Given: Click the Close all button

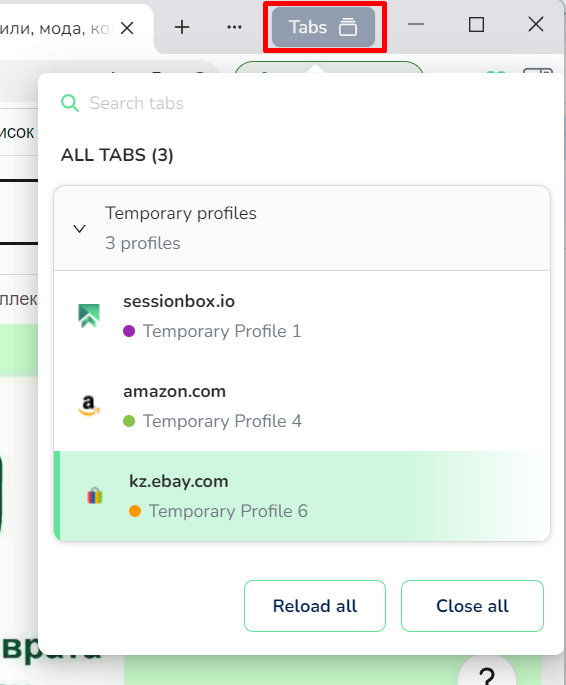Looking at the screenshot, I should point(472,606).
